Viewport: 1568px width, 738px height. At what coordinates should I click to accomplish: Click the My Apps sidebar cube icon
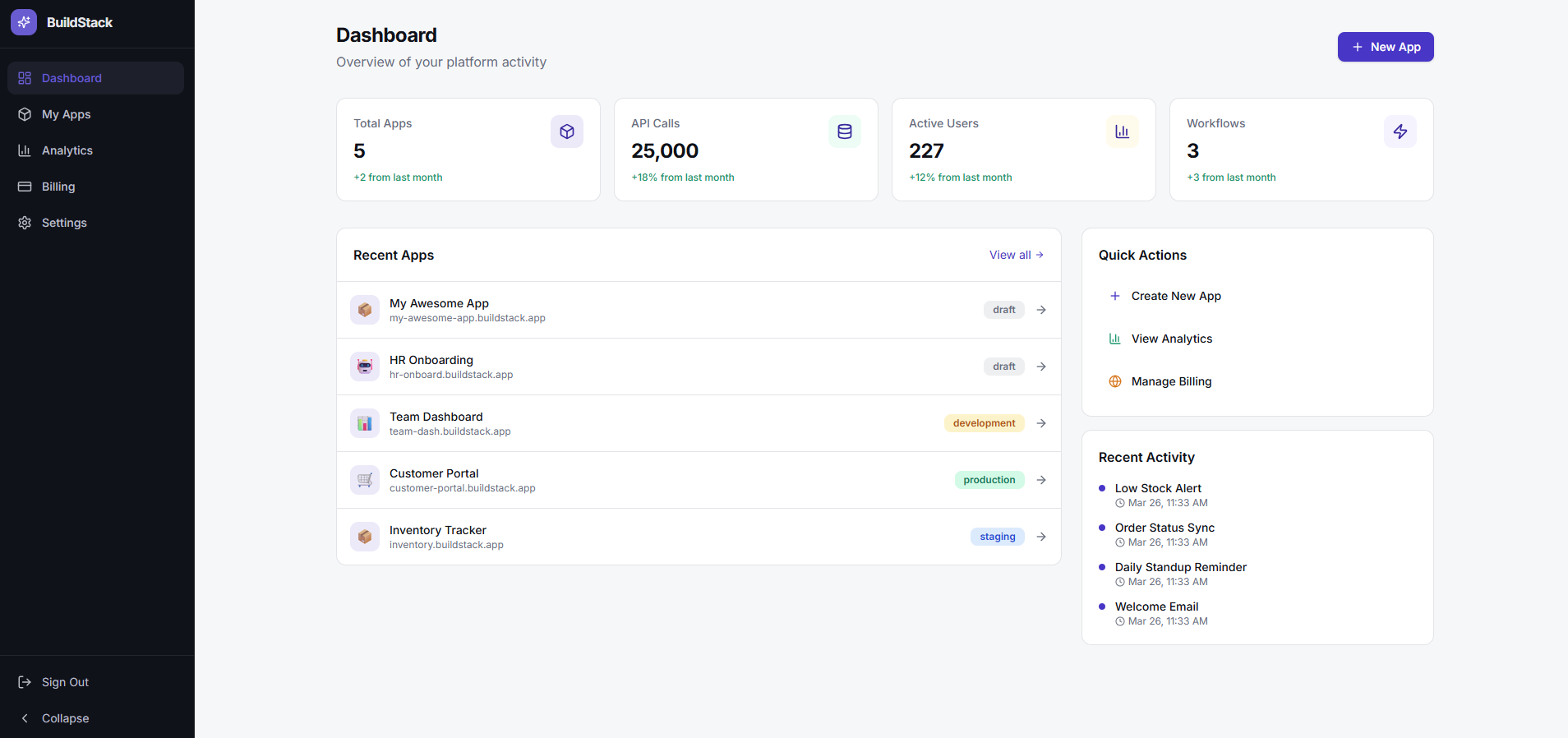(x=25, y=114)
